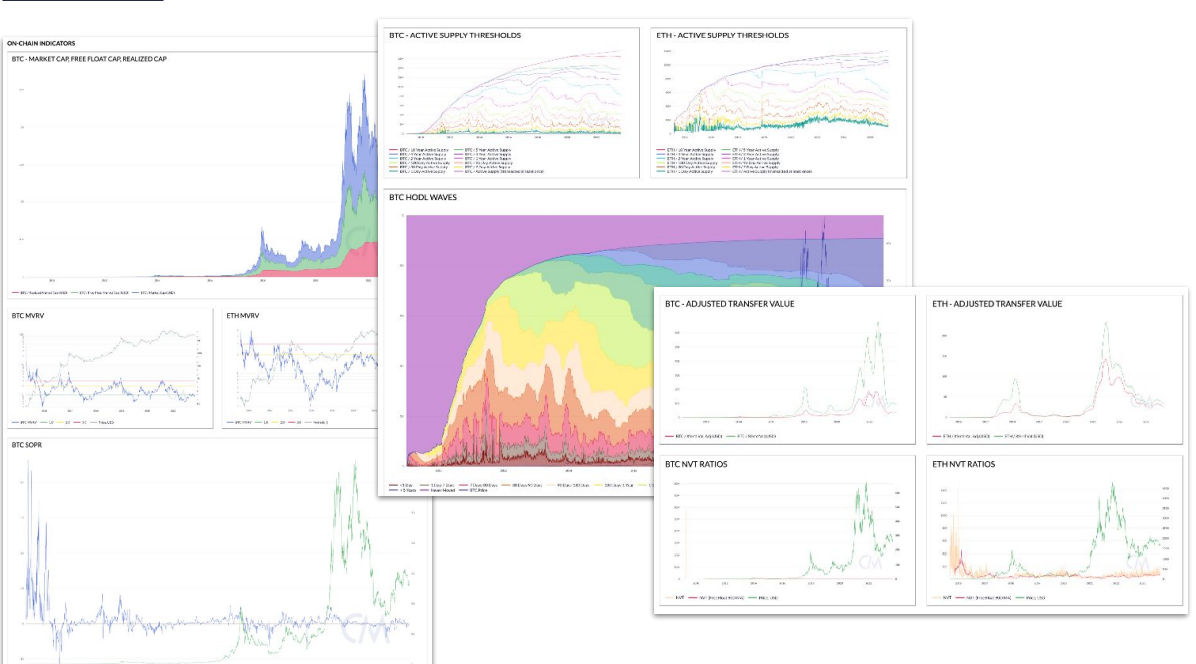Viewport: 1196px width, 664px height.
Task: Toggle BTC MVRV series in BTC MVRV legend
Action: click(x=24, y=422)
